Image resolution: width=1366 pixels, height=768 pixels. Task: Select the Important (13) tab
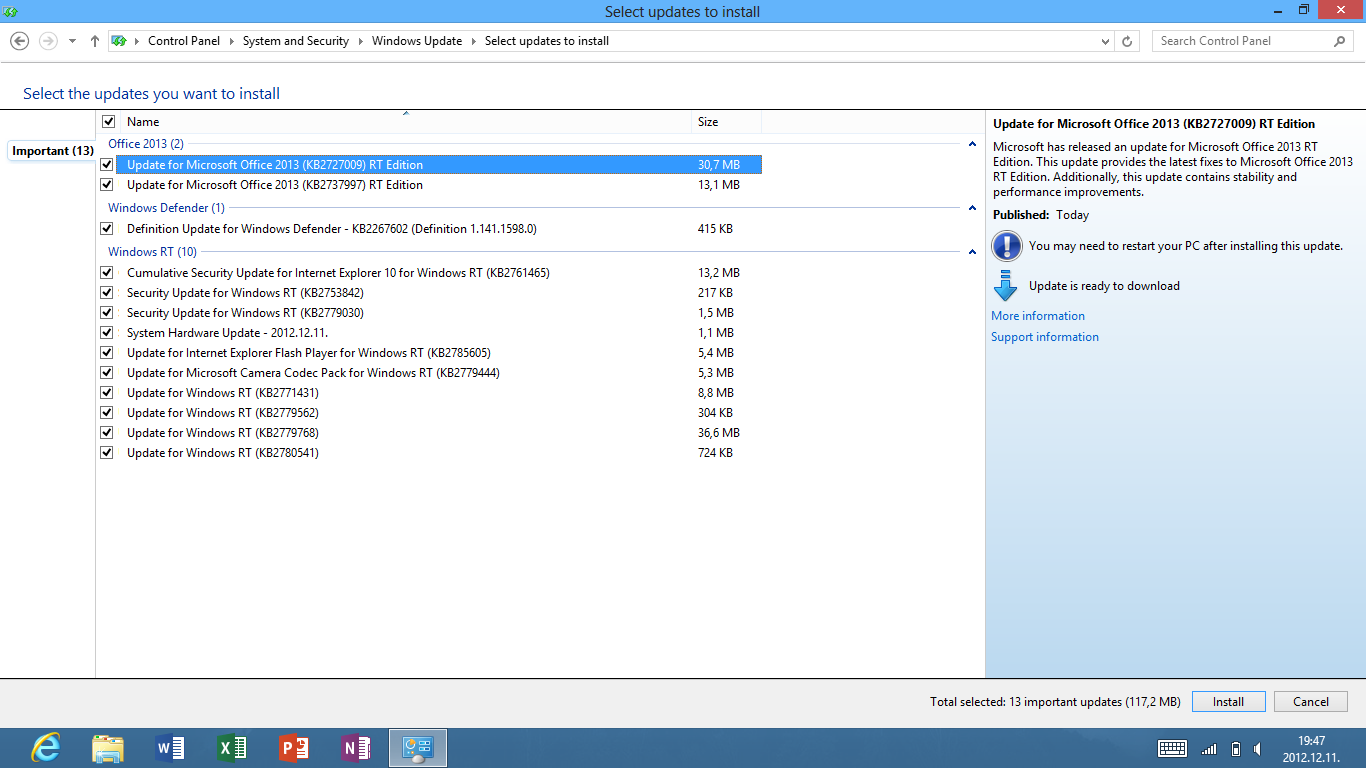click(x=52, y=151)
